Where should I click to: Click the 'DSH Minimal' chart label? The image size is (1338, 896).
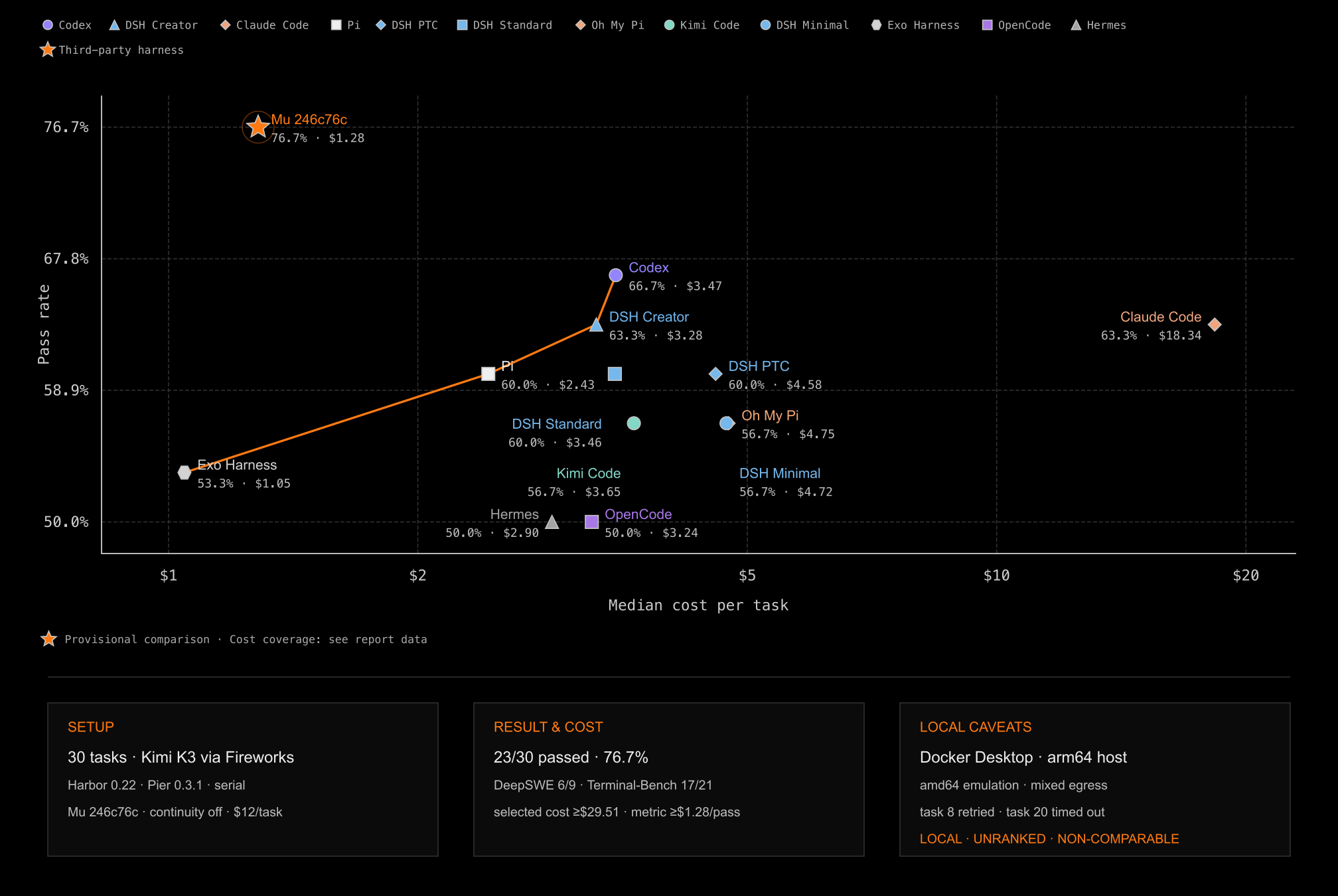pyautogui.click(x=780, y=473)
